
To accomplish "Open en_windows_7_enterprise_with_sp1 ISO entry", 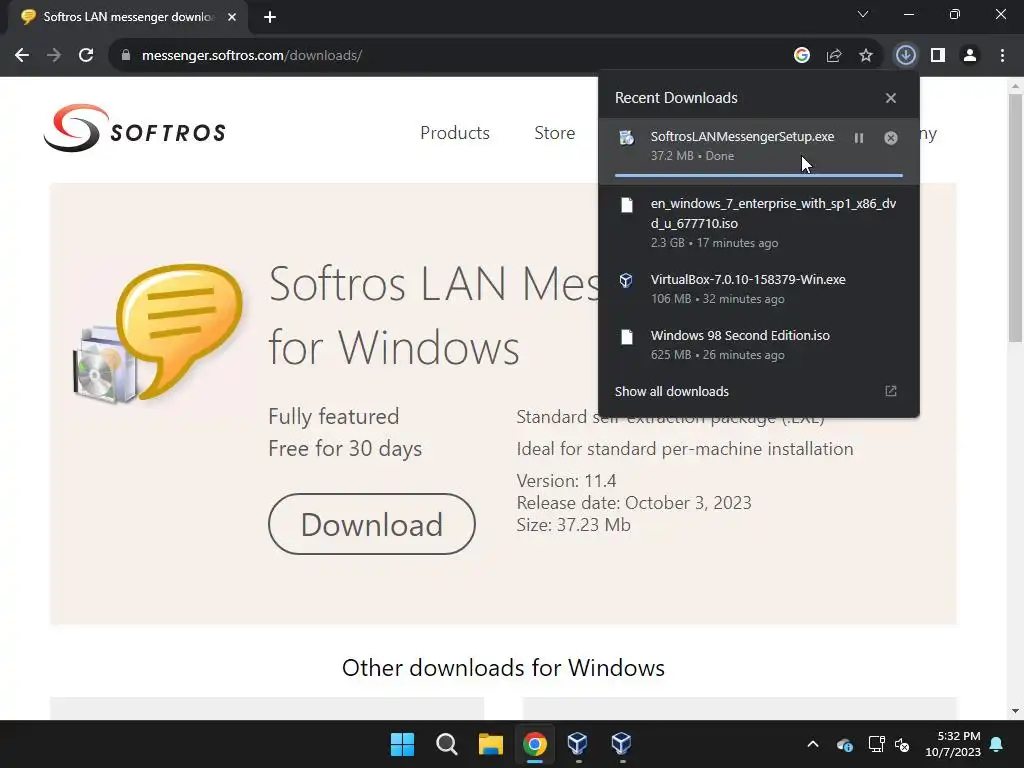I will point(759,222).
